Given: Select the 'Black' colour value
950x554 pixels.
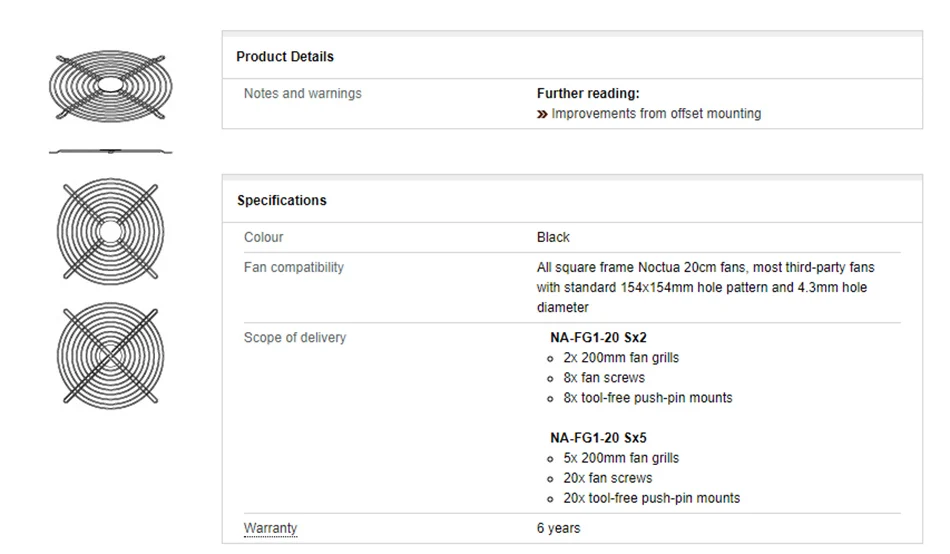Looking at the screenshot, I should pos(553,238).
